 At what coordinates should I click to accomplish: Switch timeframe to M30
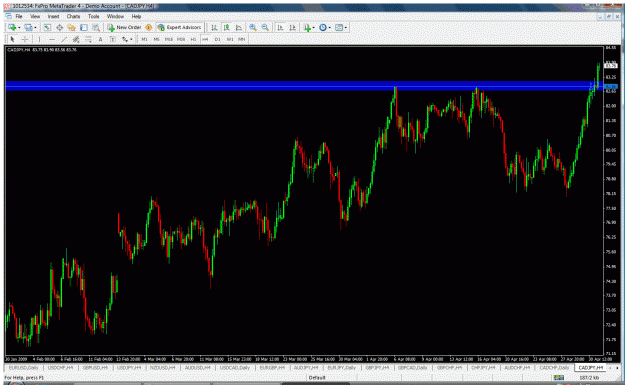pos(181,39)
